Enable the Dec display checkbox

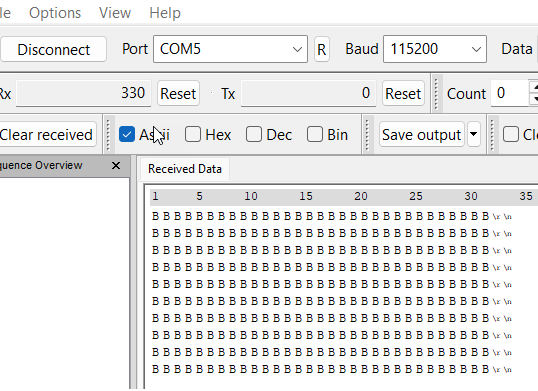(x=254, y=134)
